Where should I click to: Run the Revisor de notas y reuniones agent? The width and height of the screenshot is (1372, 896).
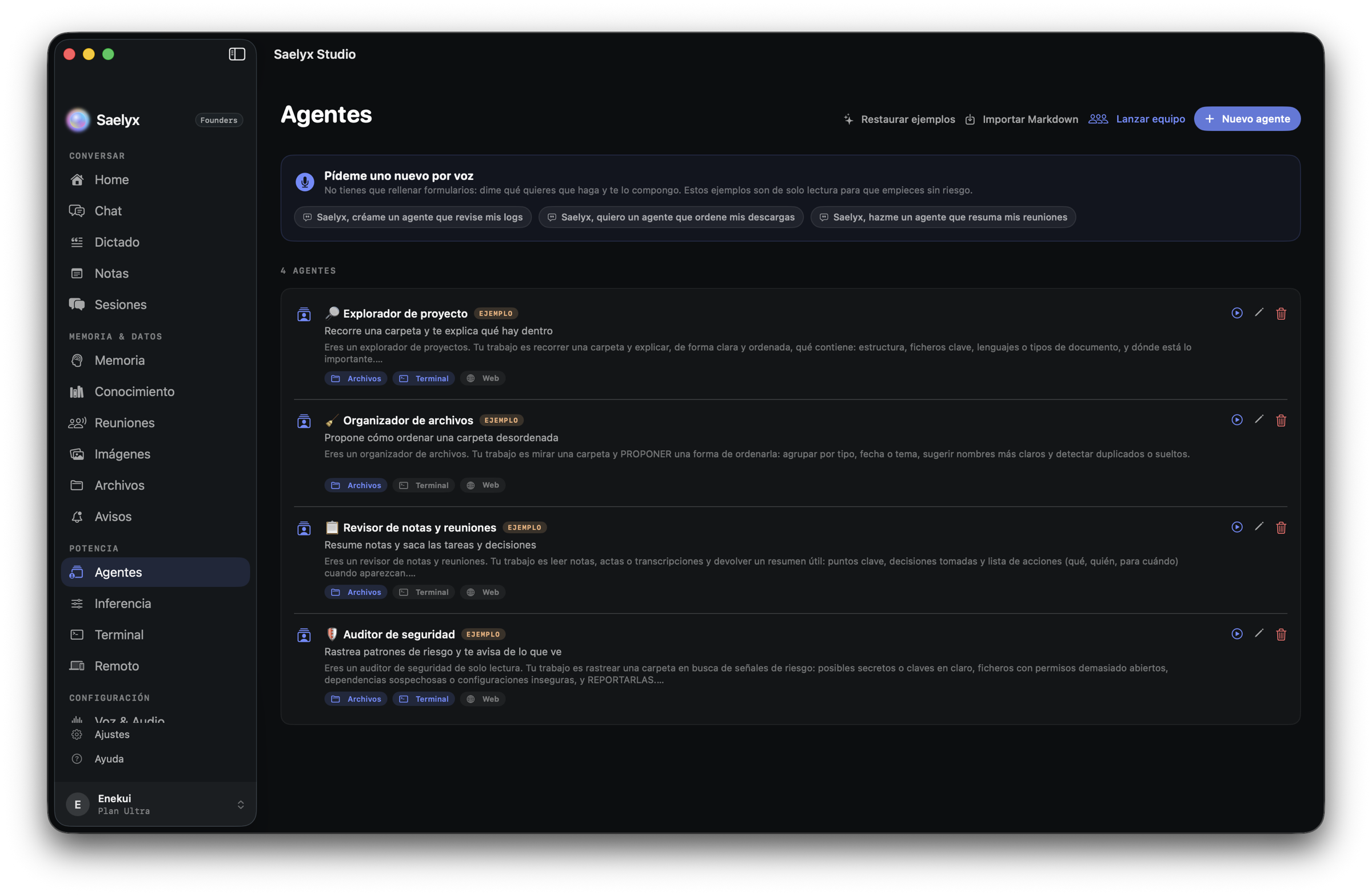[x=1237, y=527]
